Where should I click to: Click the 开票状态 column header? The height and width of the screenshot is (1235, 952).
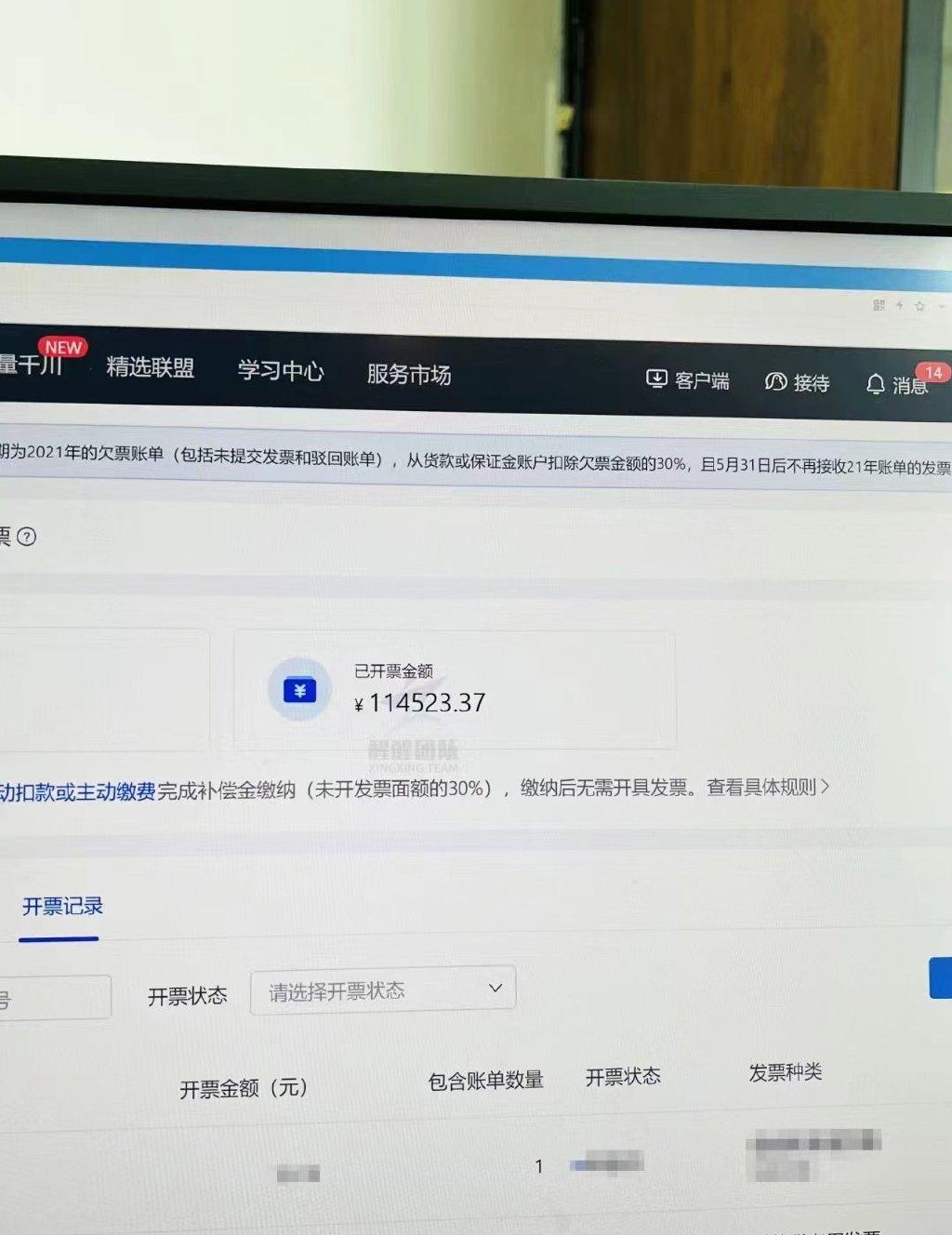pyautogui.click(x=623, y=1077)
